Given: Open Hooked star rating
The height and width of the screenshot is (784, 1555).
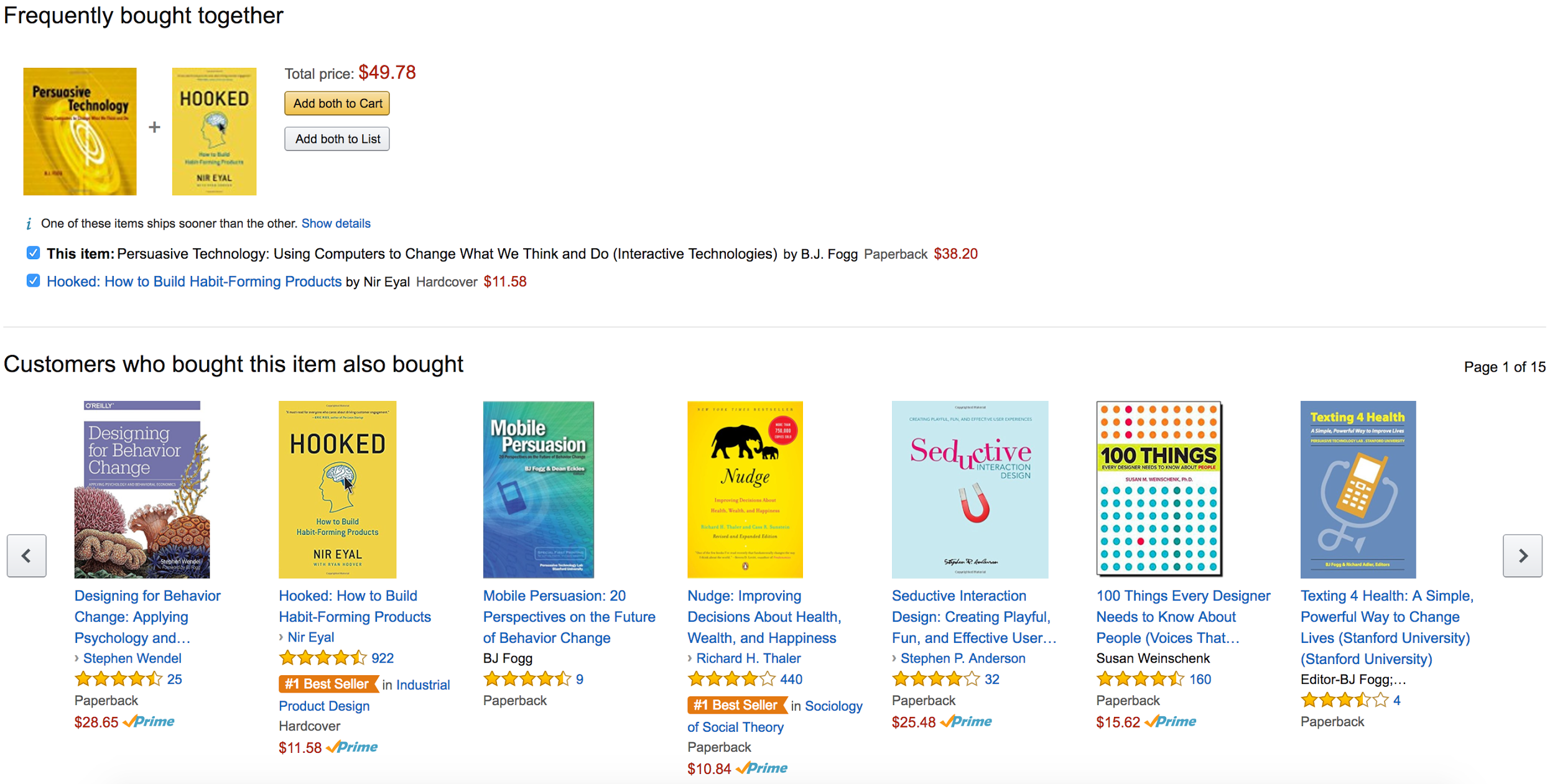Looking at the screenshot, I should pyautogui.click(x=323, y=658).
